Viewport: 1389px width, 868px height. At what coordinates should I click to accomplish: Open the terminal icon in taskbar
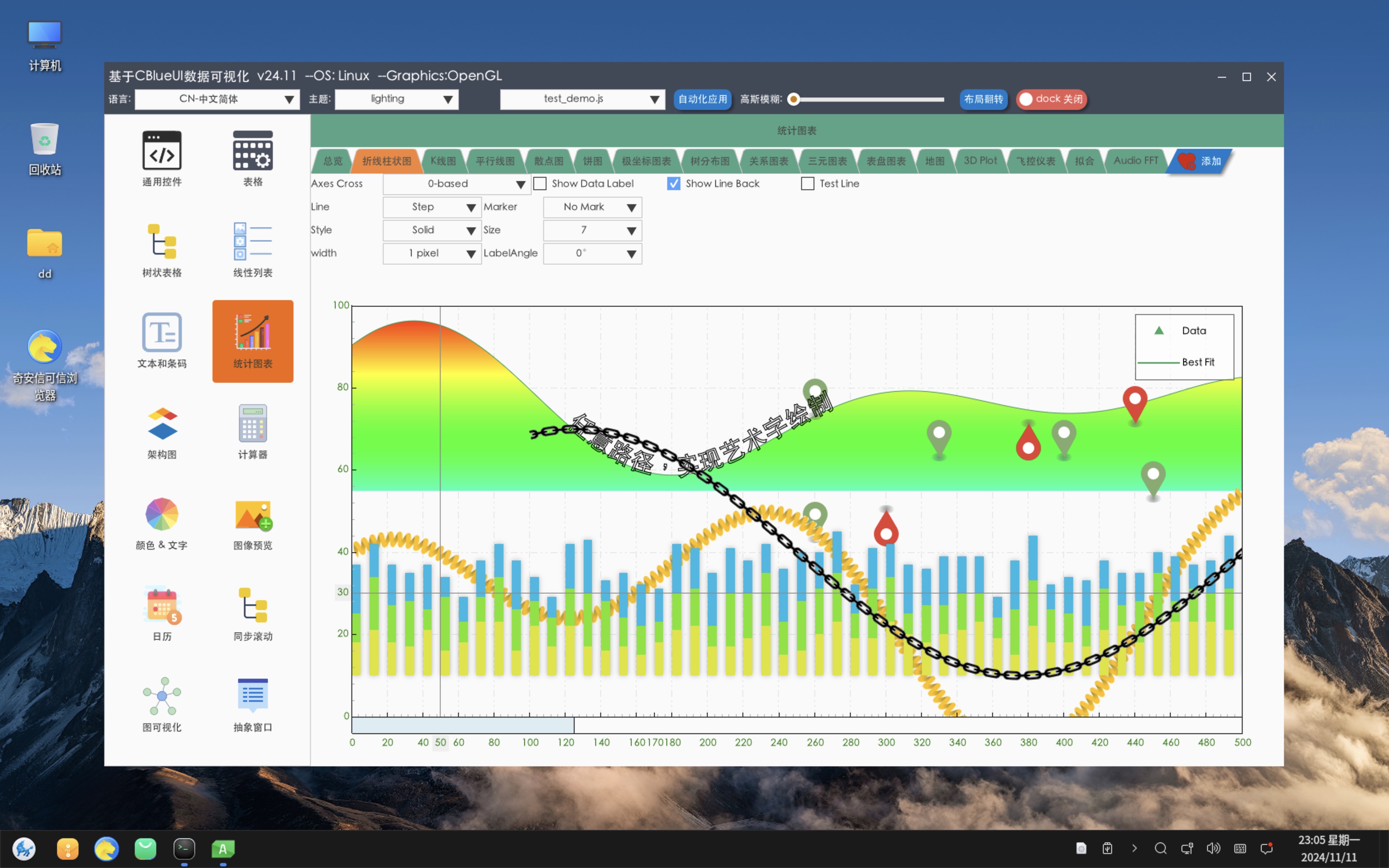[x=184, y=849]
